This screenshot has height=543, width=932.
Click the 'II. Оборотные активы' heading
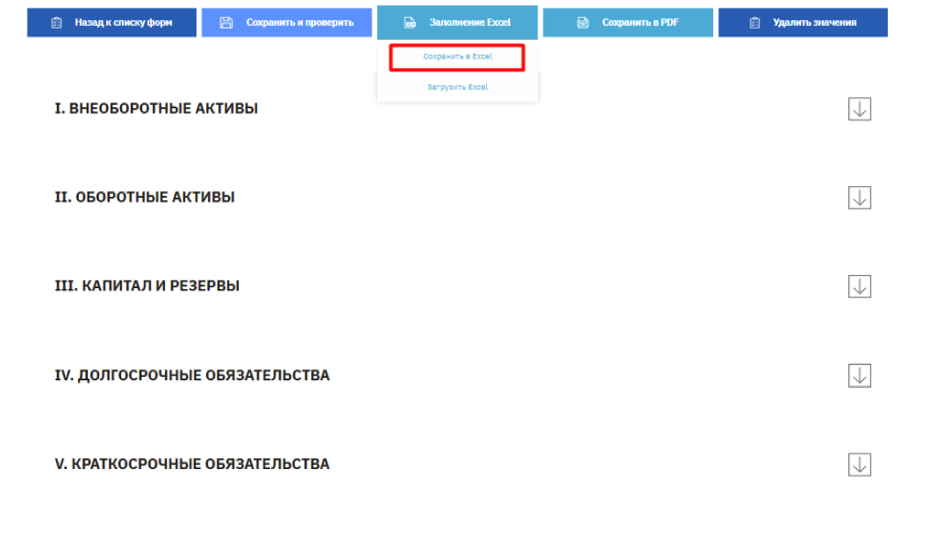(x=145, y=198)
